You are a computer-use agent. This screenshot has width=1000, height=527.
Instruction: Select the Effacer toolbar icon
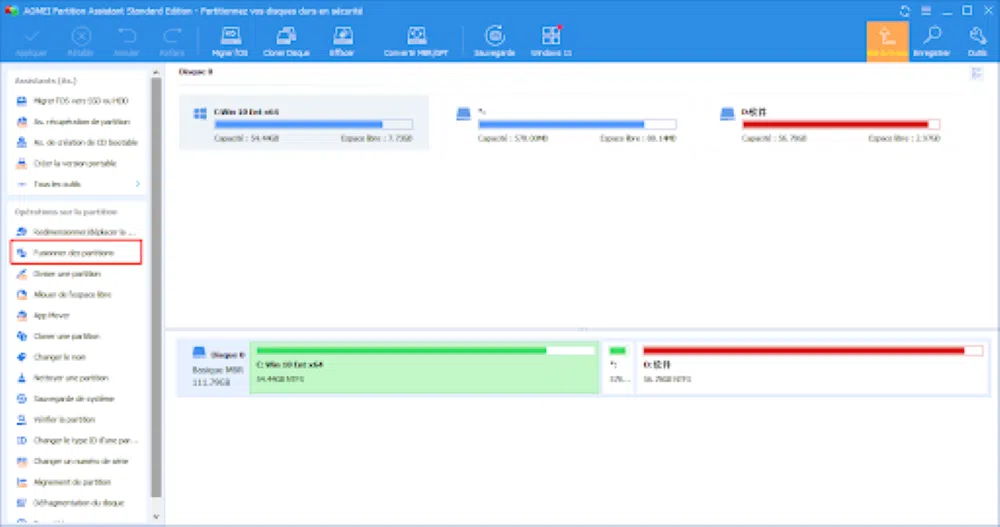342,41
